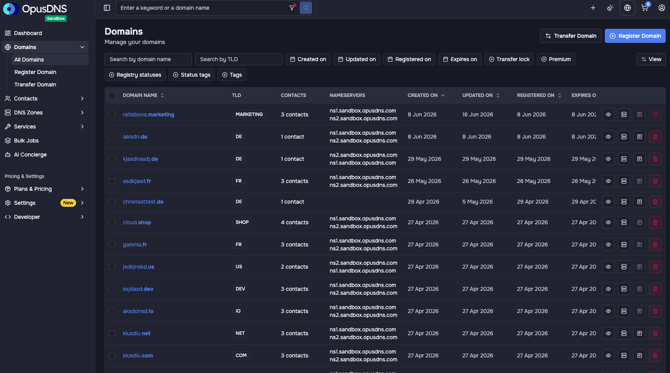
Task: Open the Transfer lock filter
Action: pyautogui.click(x=509, y=59)
